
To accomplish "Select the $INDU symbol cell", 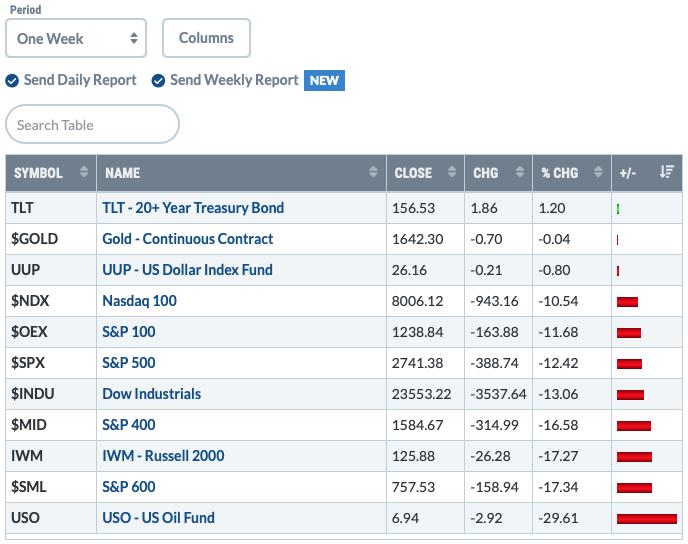I will tap(51, 394).
